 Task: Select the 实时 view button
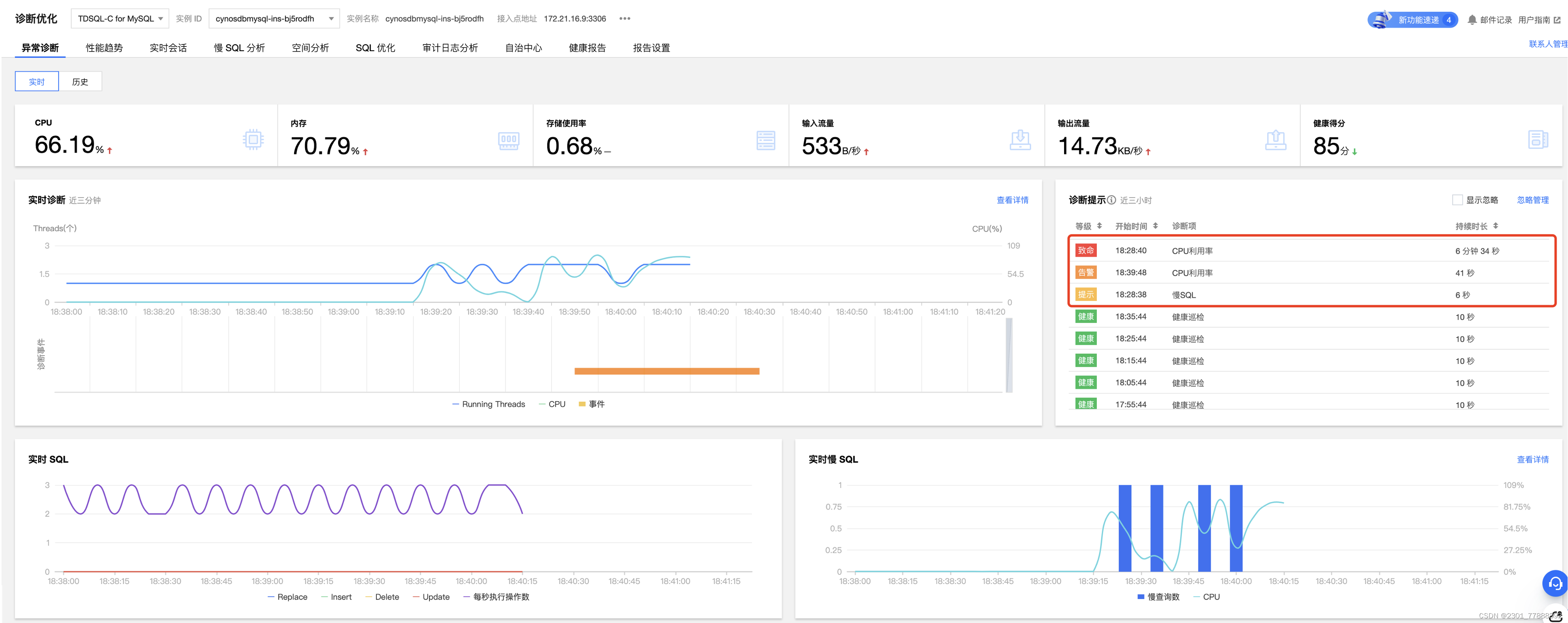(x=37, y=82)
